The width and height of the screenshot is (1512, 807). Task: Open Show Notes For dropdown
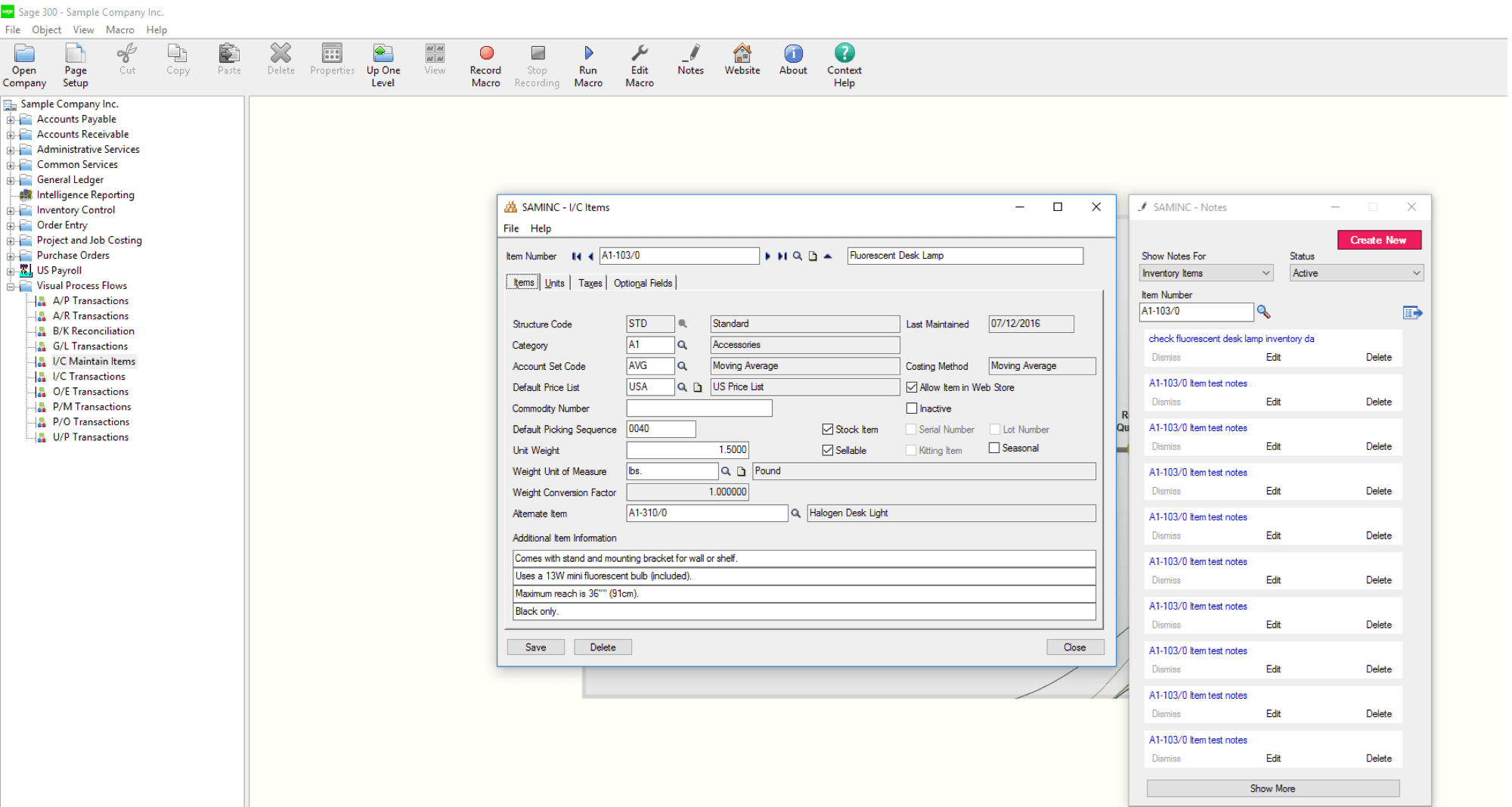[1207, 273]
